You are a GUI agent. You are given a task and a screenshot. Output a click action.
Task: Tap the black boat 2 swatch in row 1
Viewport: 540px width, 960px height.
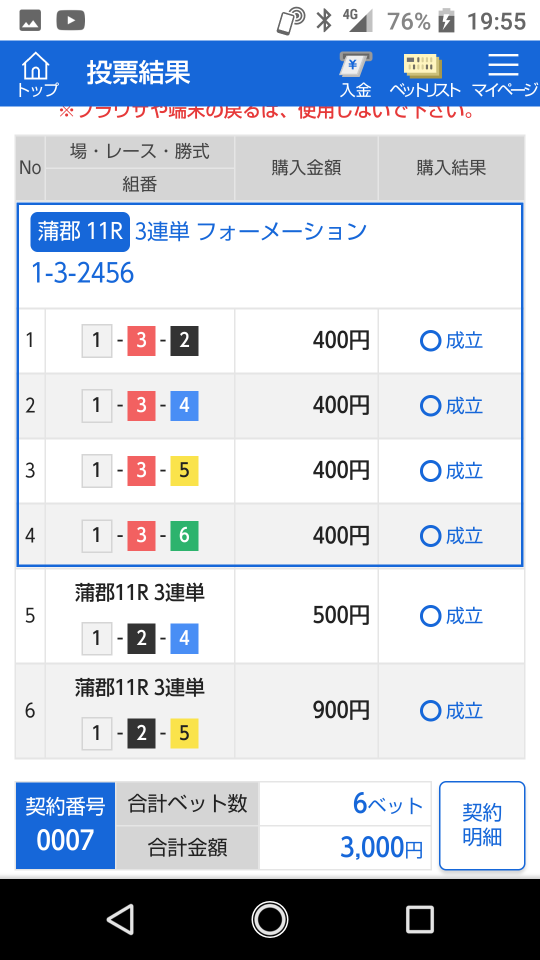click(184, 341)
